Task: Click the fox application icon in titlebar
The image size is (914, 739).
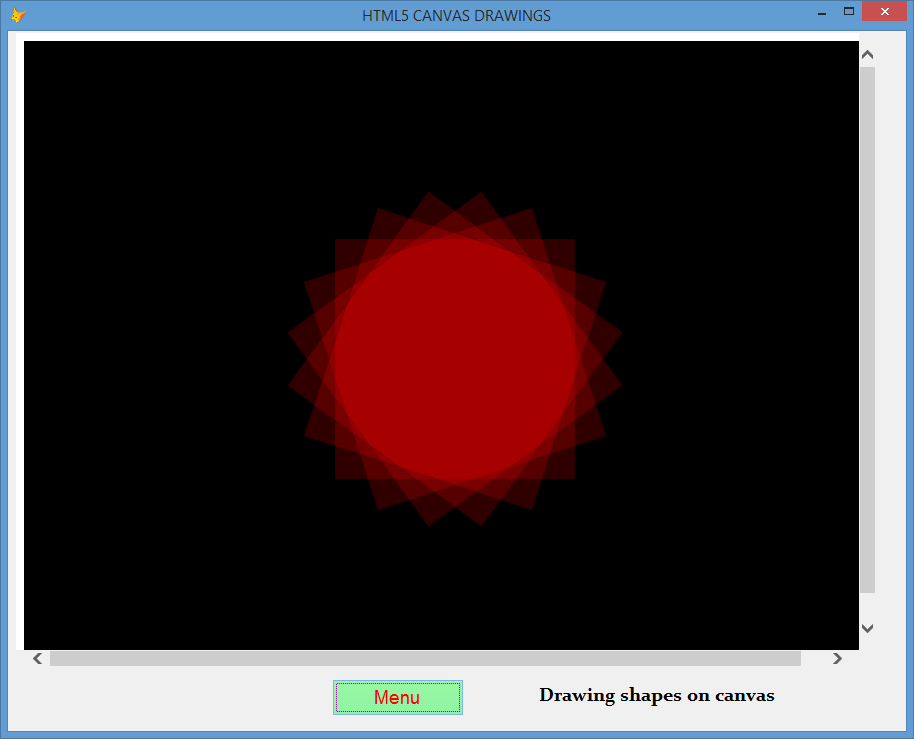Action: pos(16,14)
